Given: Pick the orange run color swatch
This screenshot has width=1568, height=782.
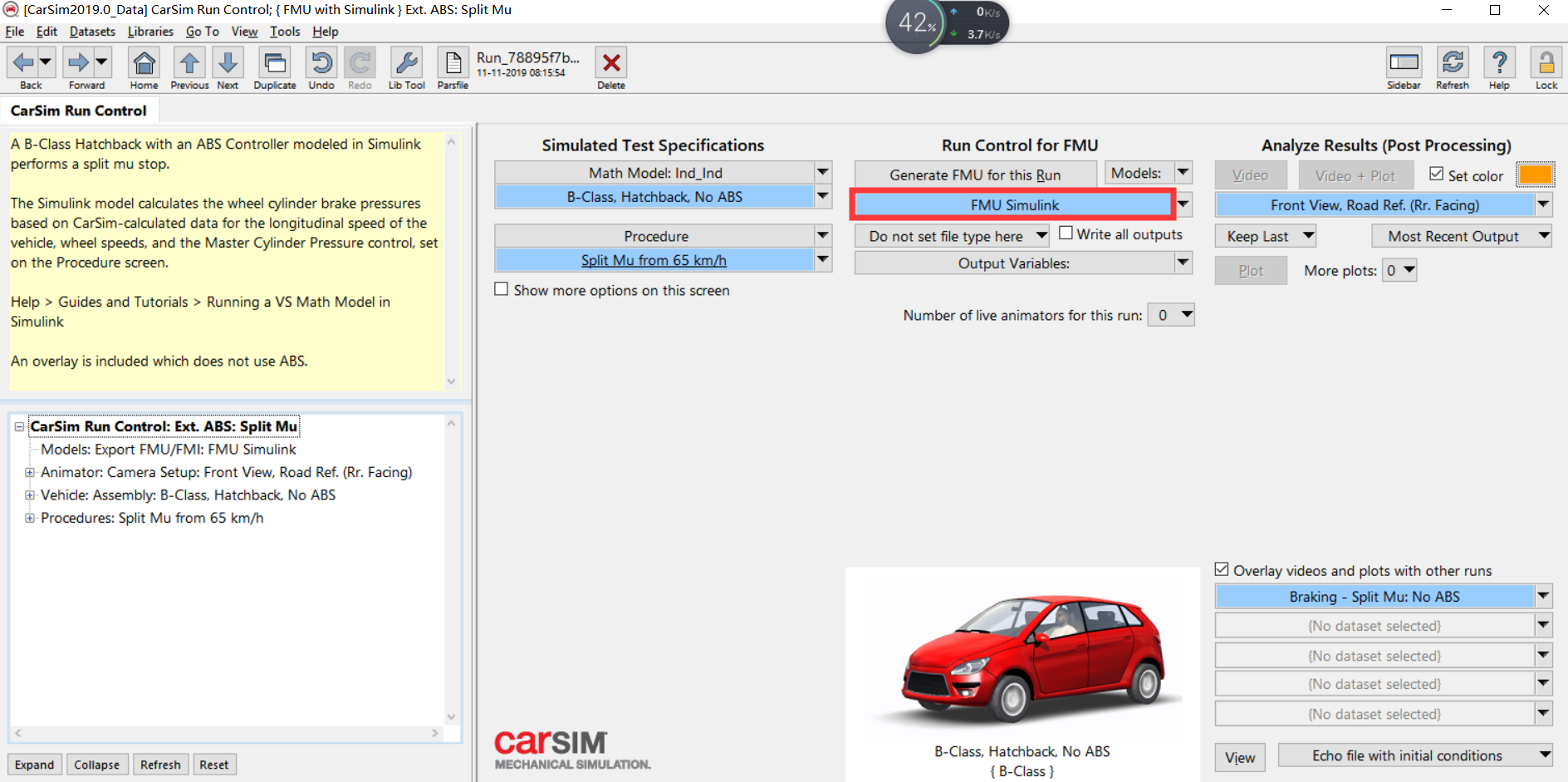Looking at the screenshot, I should [1535, 175].
